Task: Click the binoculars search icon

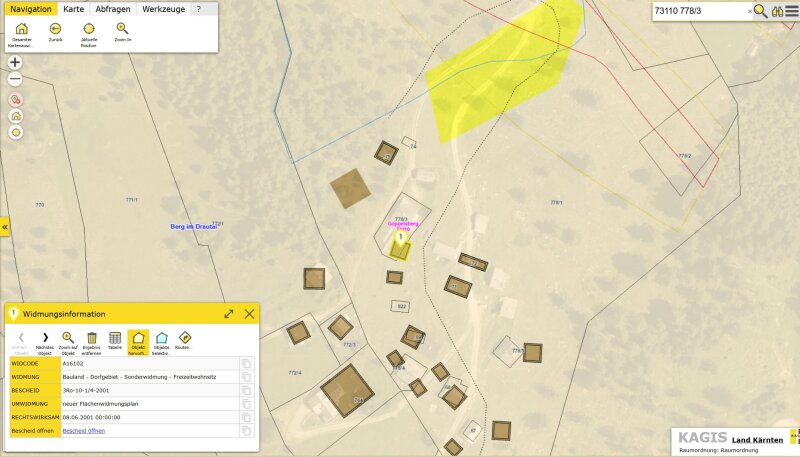Action: (776, 11)
